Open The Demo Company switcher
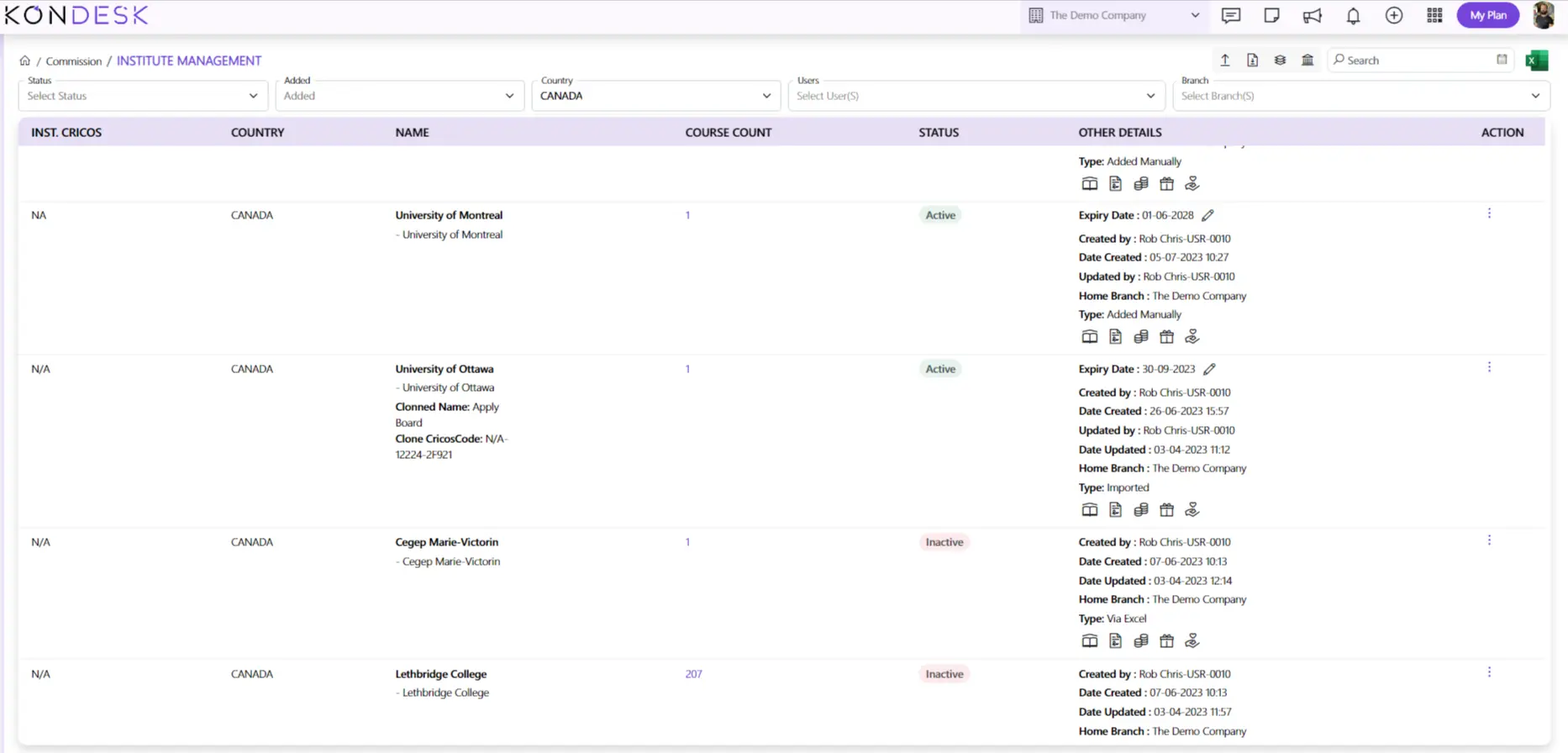 click(1113, 15)
